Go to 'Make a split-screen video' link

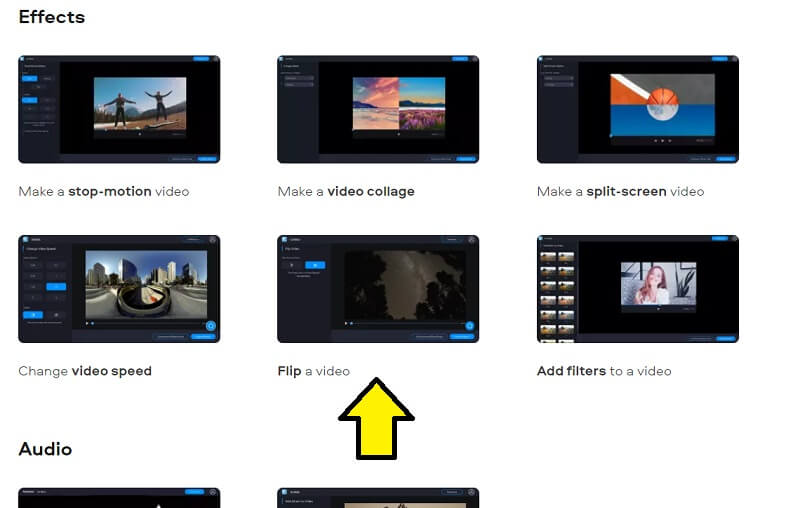tap(620, 191)
